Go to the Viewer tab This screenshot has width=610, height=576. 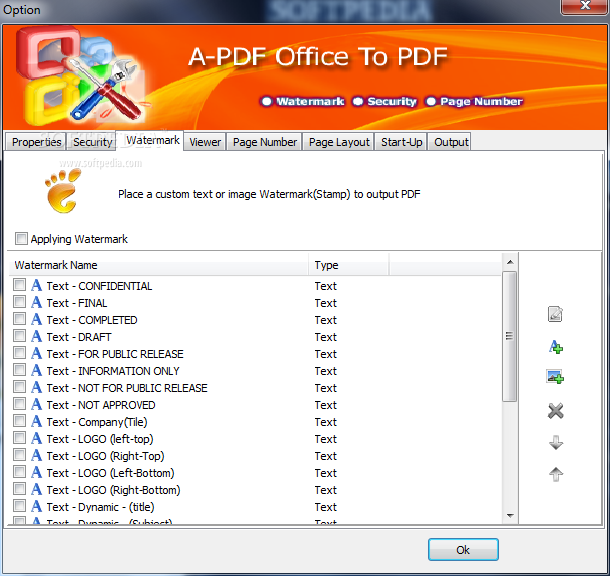pyautogui.click(x=205, y=142)
